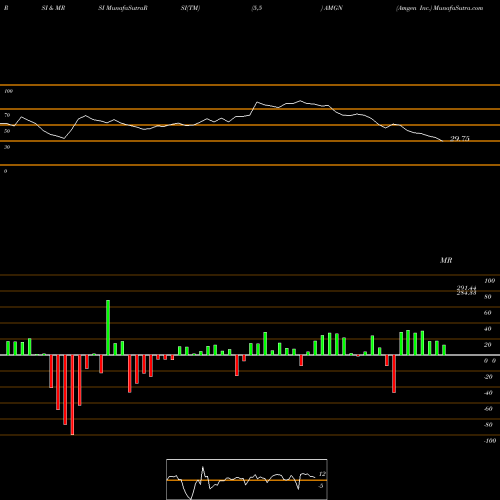Click the '-20' label on MR axis
The height and width of the screenshot is (500, 500).
tap(488, 377)
